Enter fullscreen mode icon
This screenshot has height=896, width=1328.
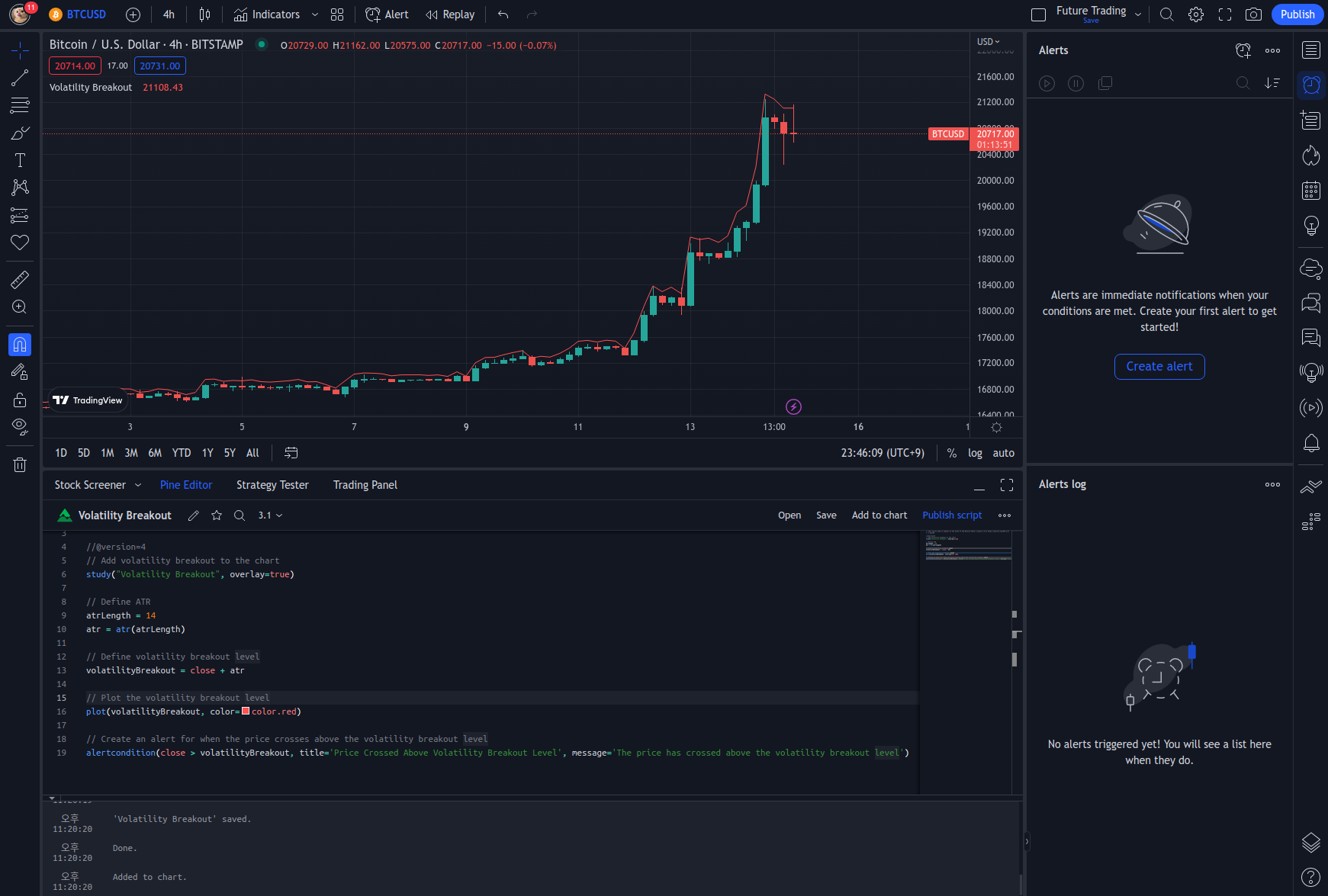1225,14
